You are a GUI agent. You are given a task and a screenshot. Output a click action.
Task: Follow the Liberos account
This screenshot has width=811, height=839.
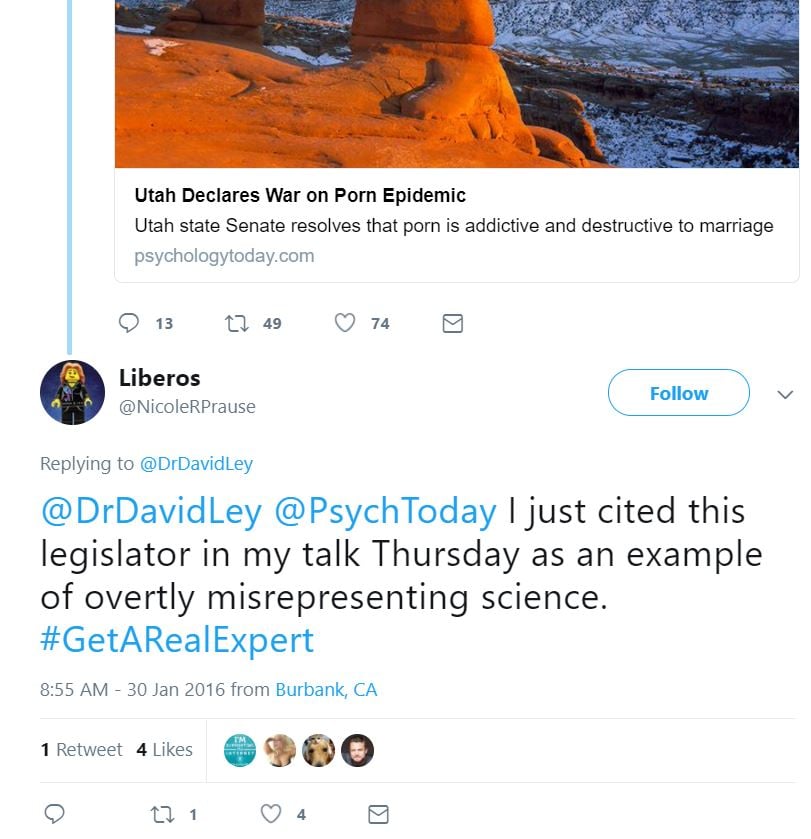coord(678,393)
